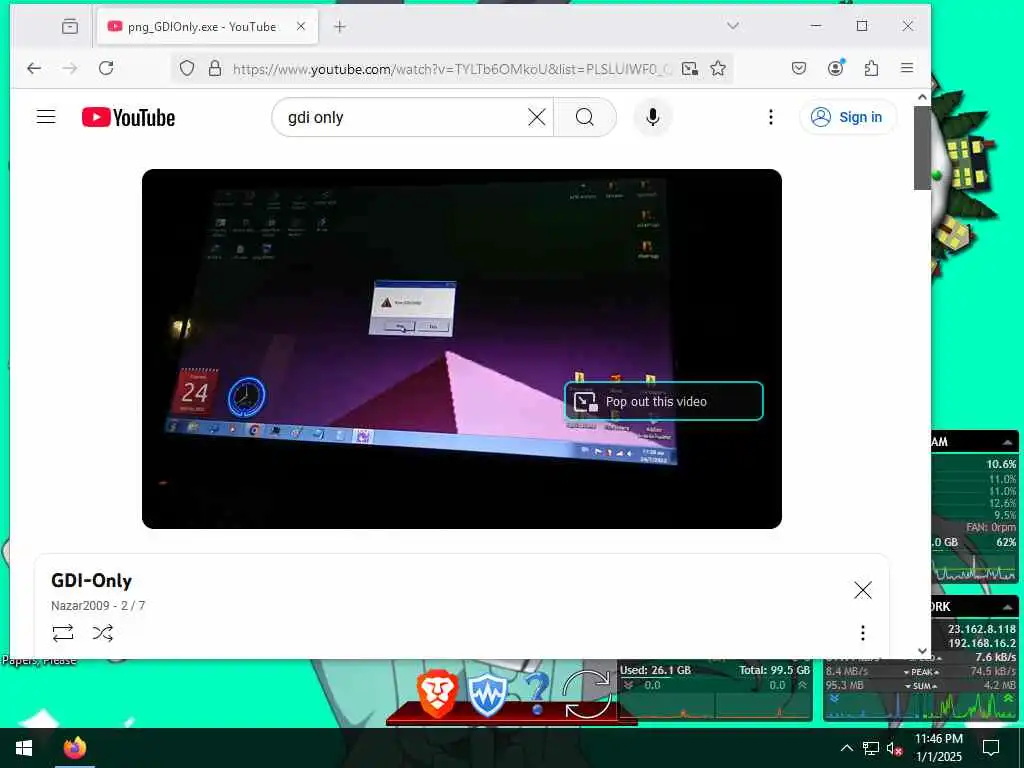The image size is (1024, 768).
Task: Open Firefox application hamburger menu
Action: (907, 68)
